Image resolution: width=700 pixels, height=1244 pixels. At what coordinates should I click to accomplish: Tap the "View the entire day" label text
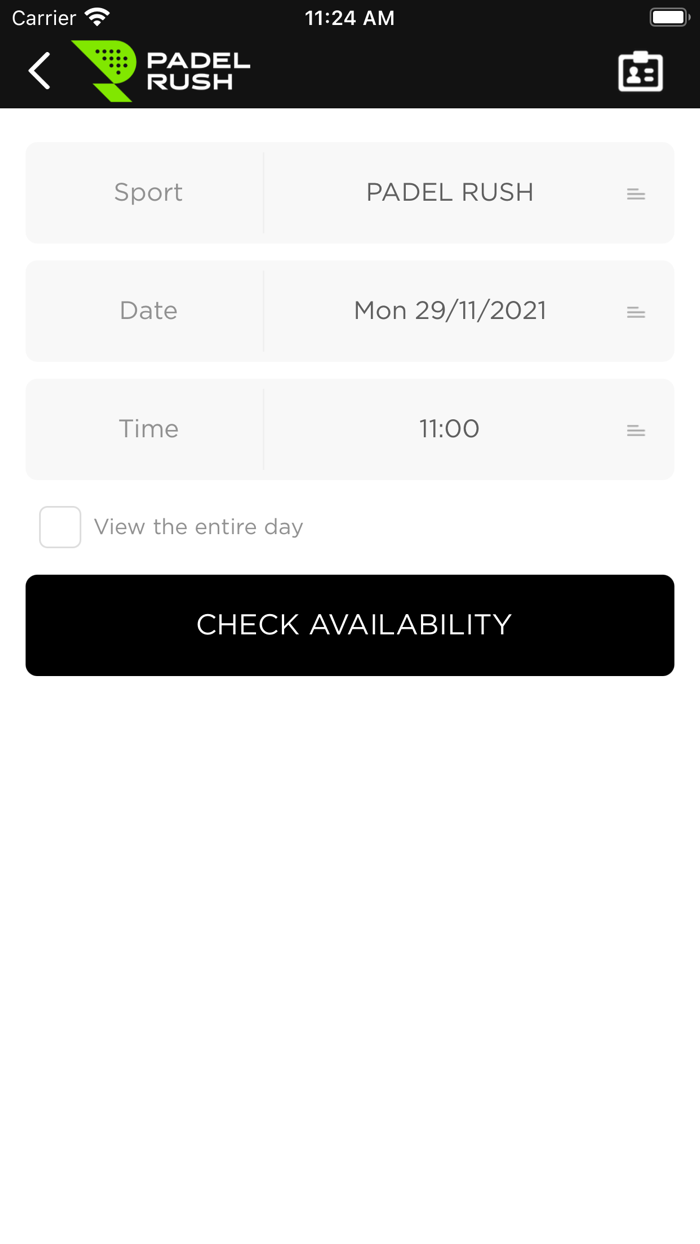198,527
